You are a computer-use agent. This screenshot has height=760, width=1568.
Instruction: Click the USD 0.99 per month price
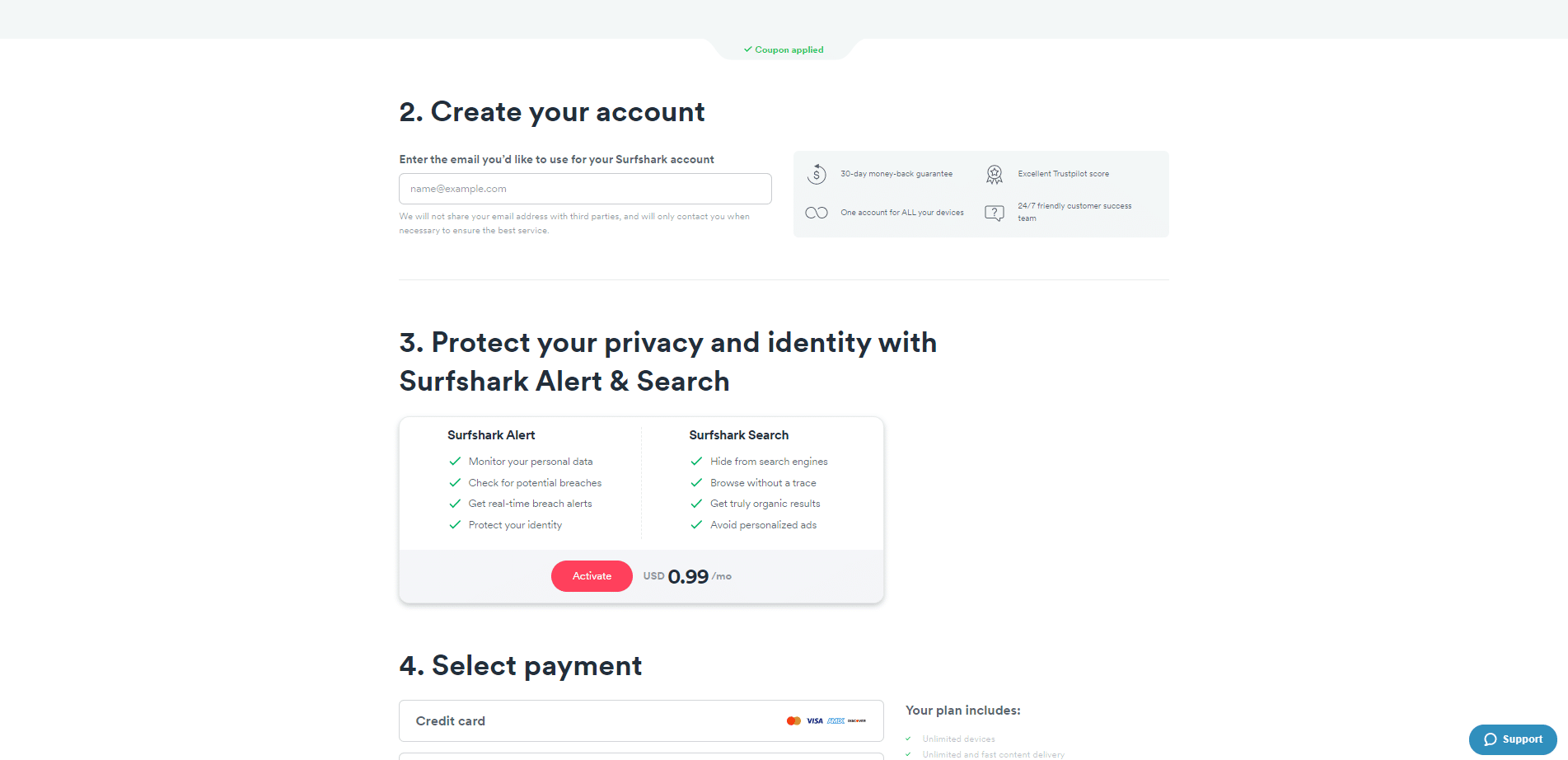(x=687, y=576)
